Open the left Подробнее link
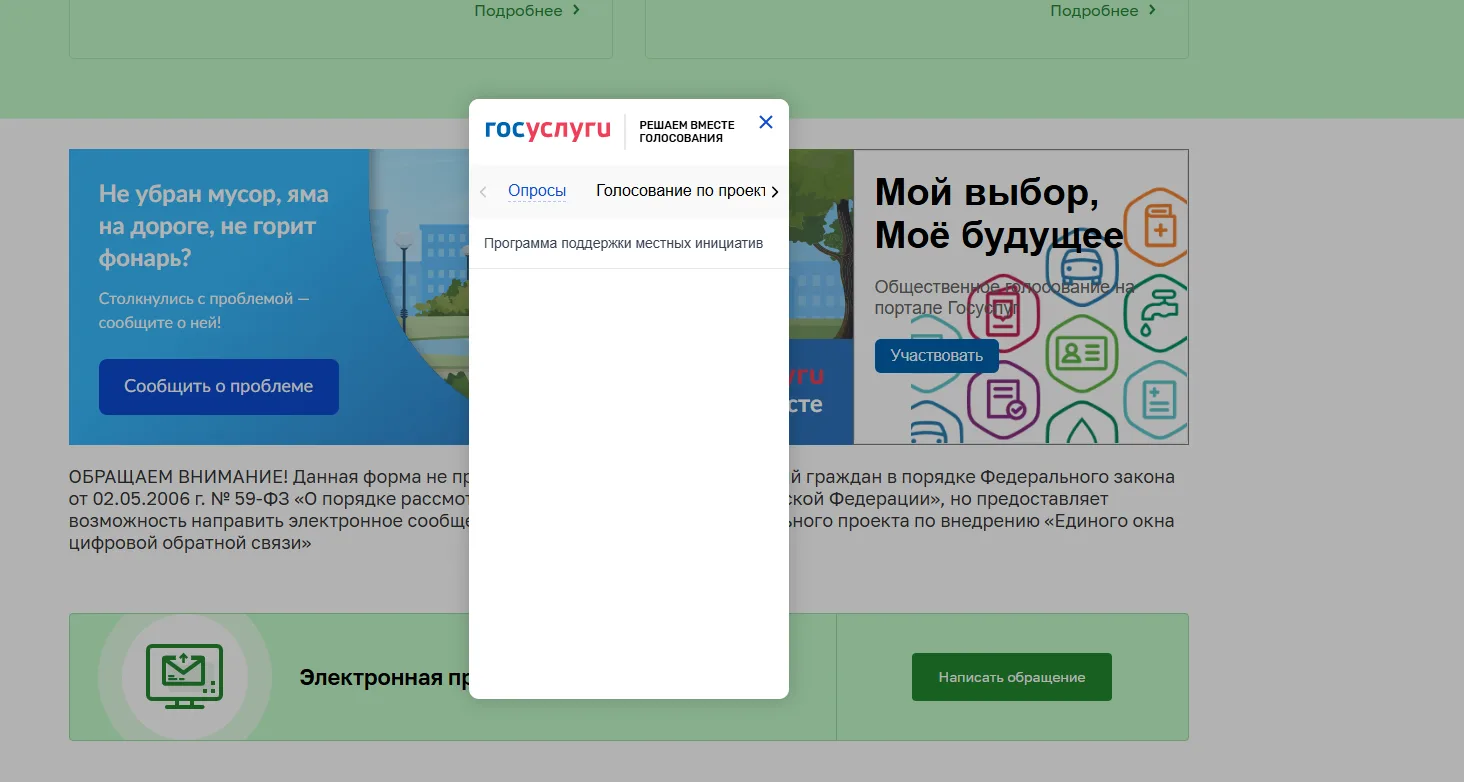1464x782 pixels. [527, 11]
